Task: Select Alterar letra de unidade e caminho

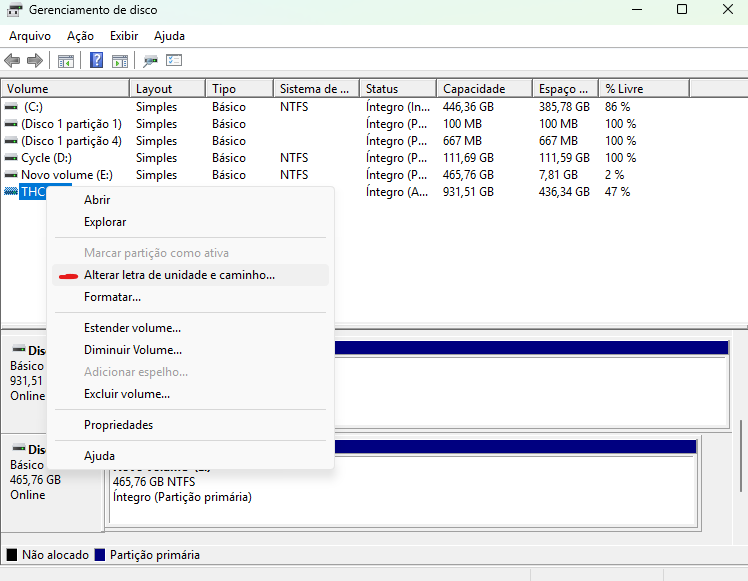Action: tap(190, 275)
